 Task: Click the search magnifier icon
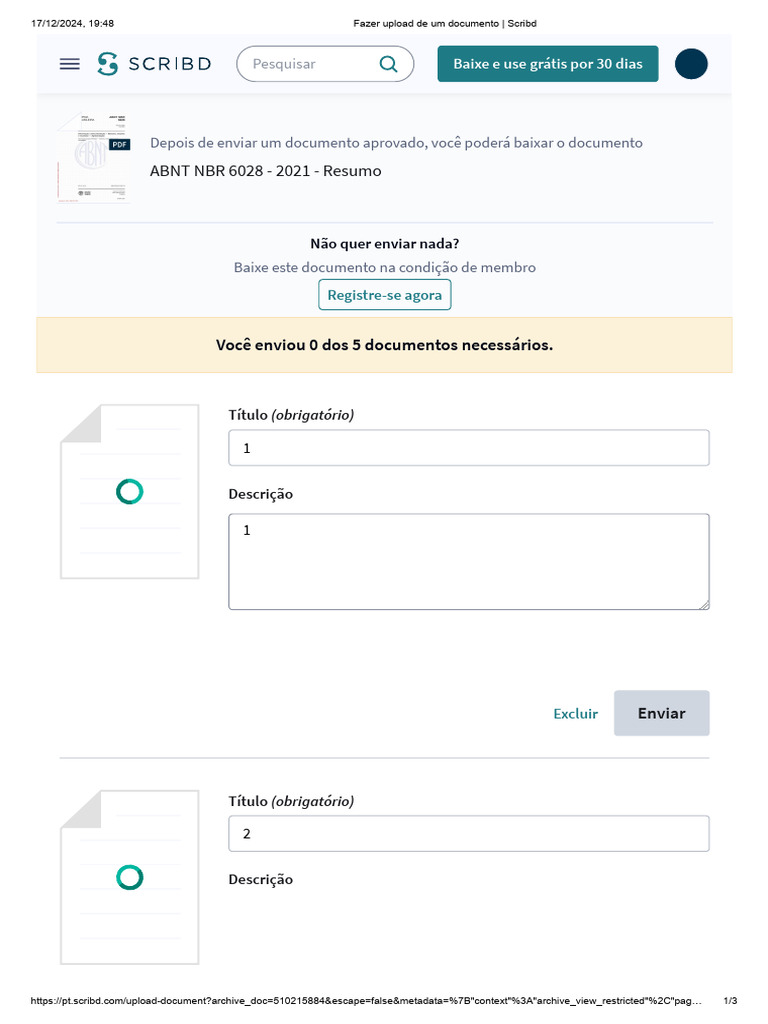(x=388, y=64)
